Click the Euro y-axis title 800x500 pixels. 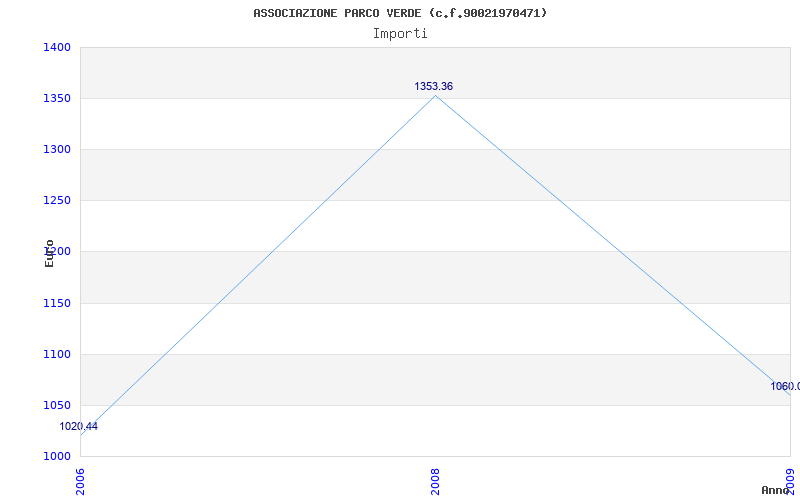click(x=49, y=254)
